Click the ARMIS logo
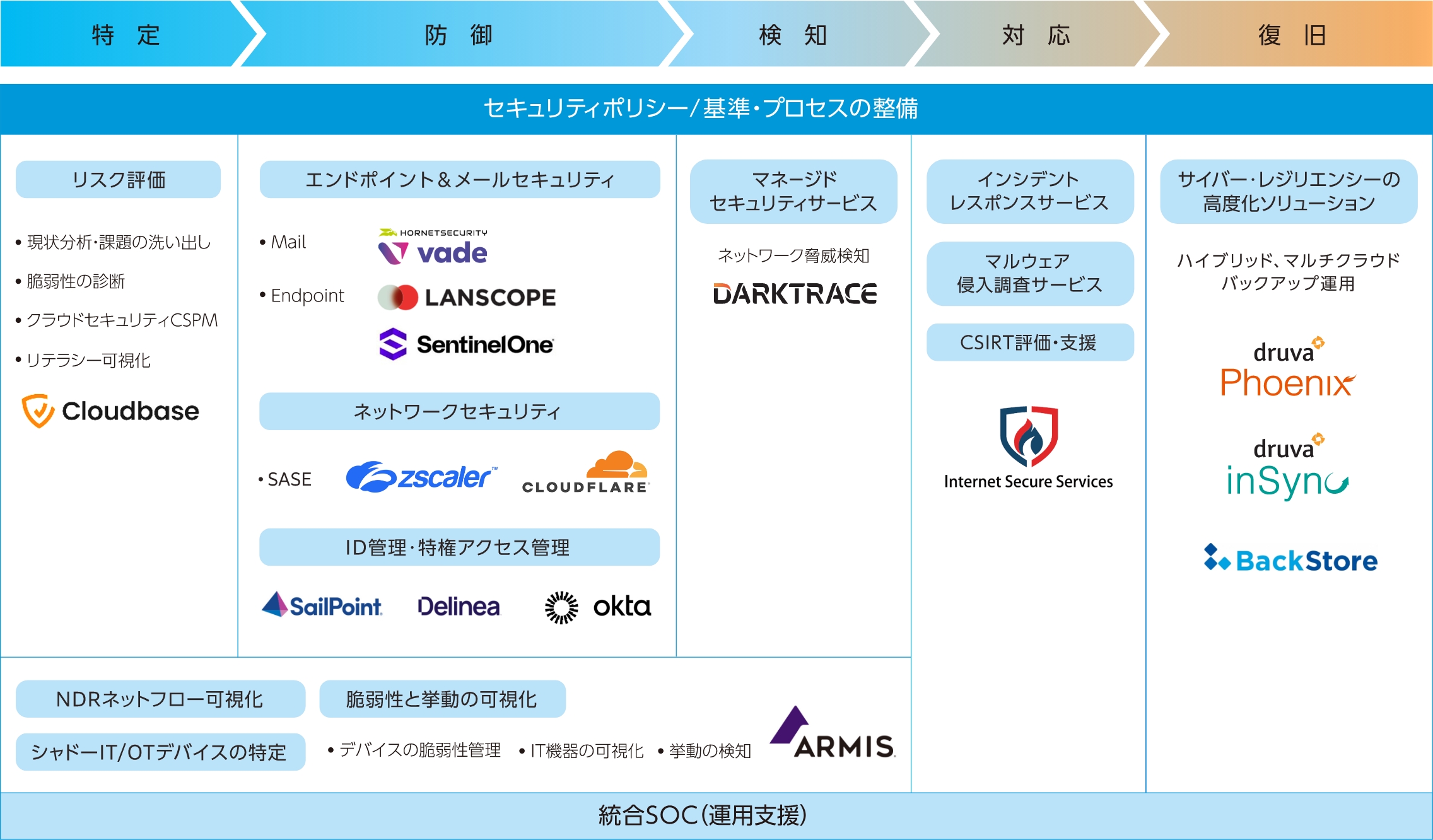The image size is (1433, 840). pyautogui.click(x=832, y=732)
